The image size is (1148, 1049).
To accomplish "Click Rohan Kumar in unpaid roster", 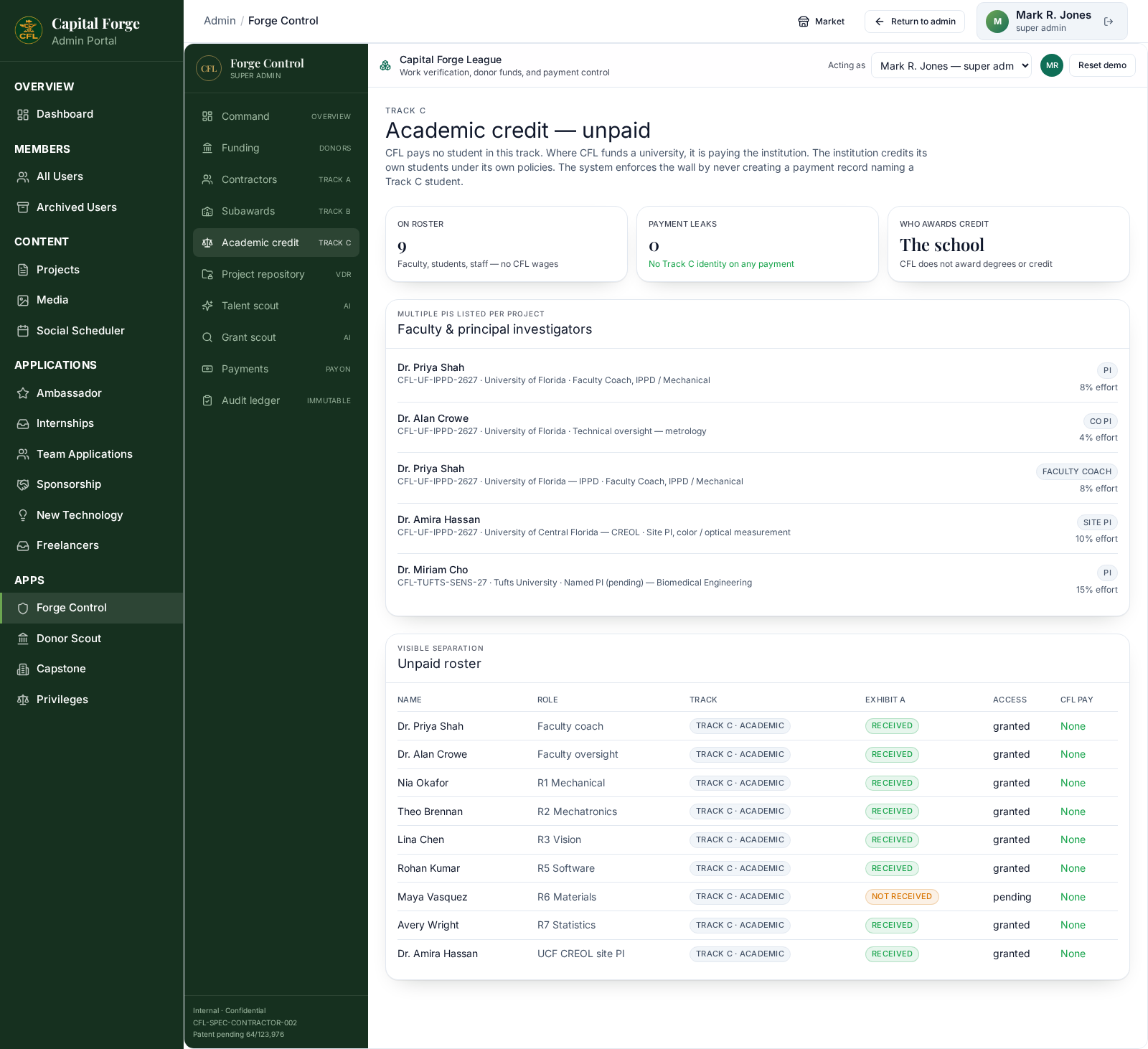I will [x=428, y=868].
